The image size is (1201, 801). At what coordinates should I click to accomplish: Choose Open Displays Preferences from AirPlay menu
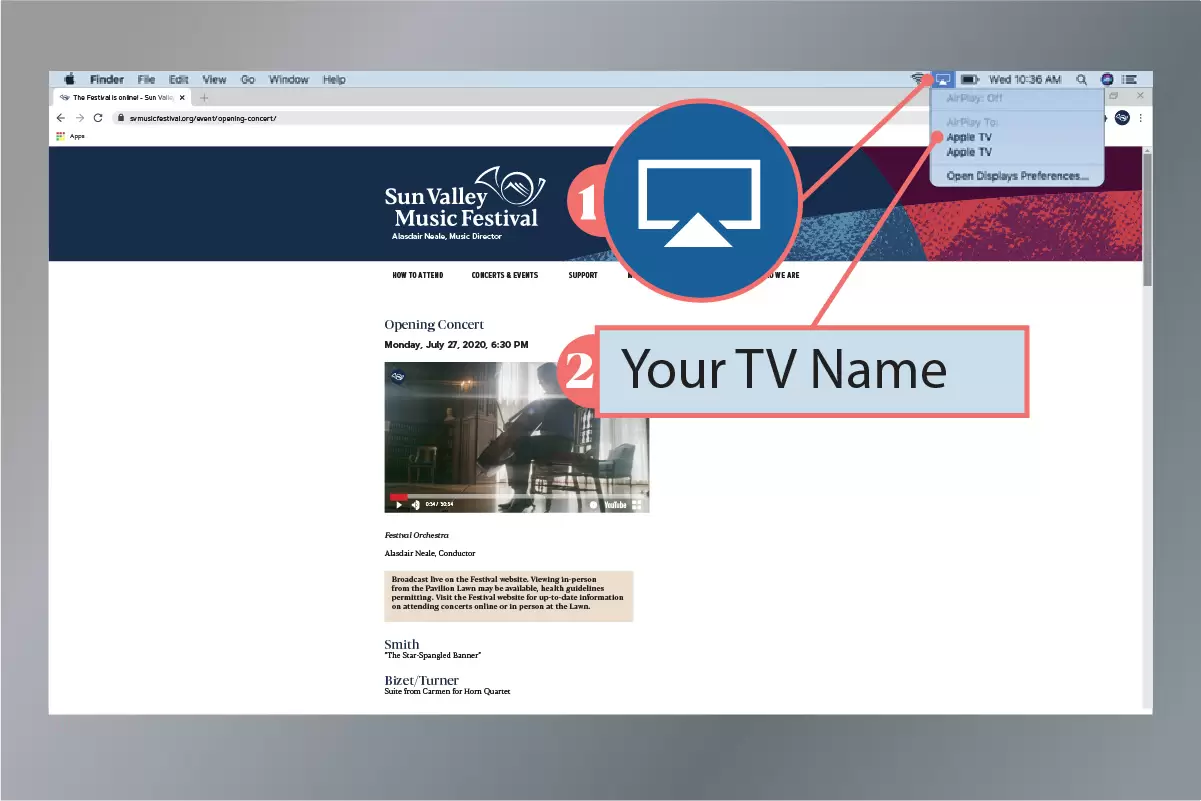point(1017,176)
